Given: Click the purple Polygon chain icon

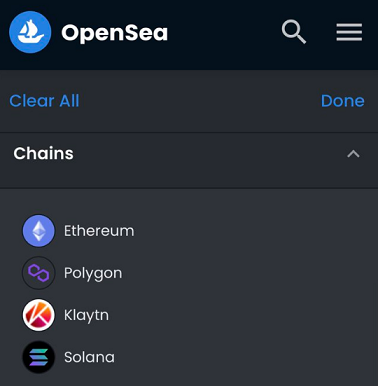Looking at the screenshot, I should pos(39,273).
